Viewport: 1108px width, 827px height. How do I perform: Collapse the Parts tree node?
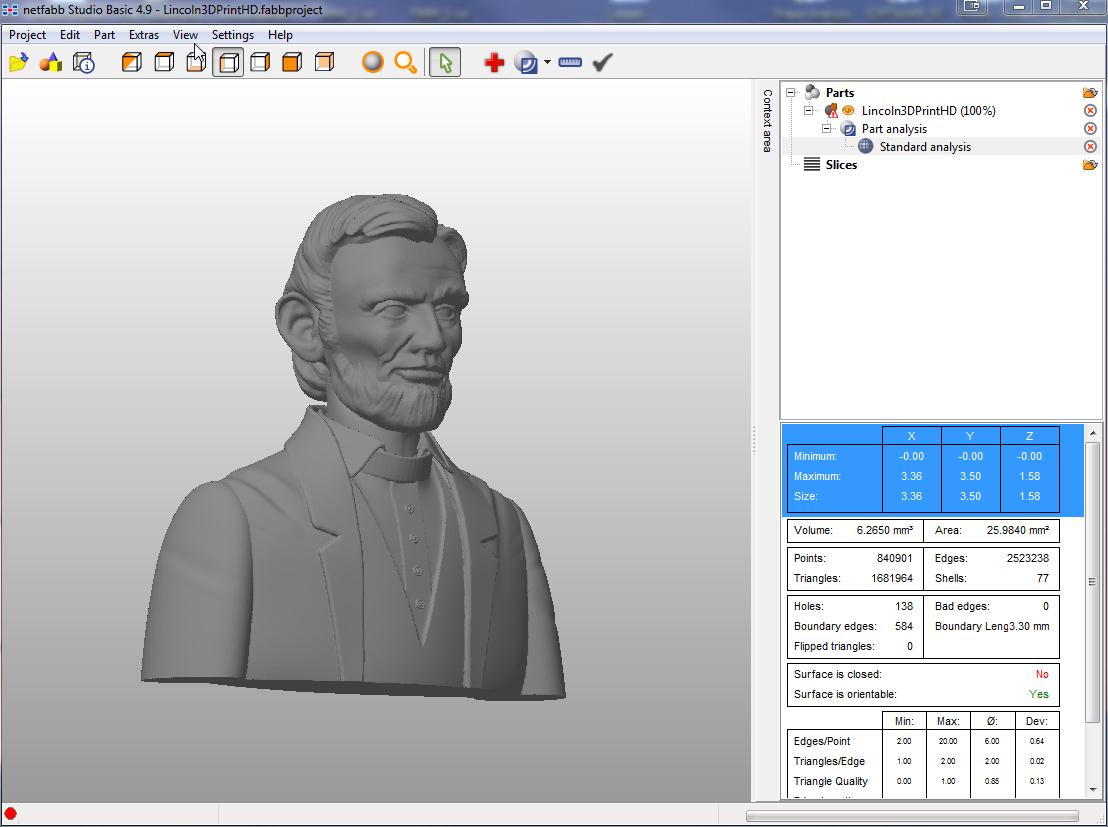click(791, 93)
